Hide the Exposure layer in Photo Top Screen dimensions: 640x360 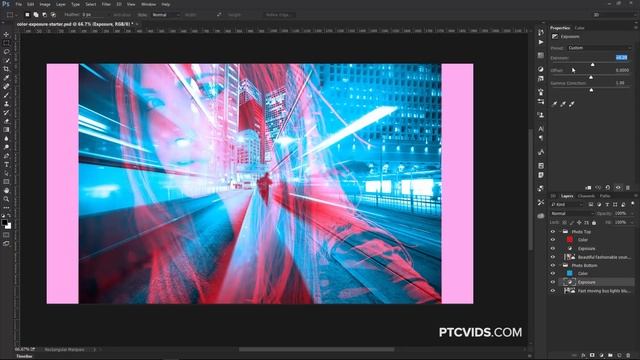click(553, 249)
